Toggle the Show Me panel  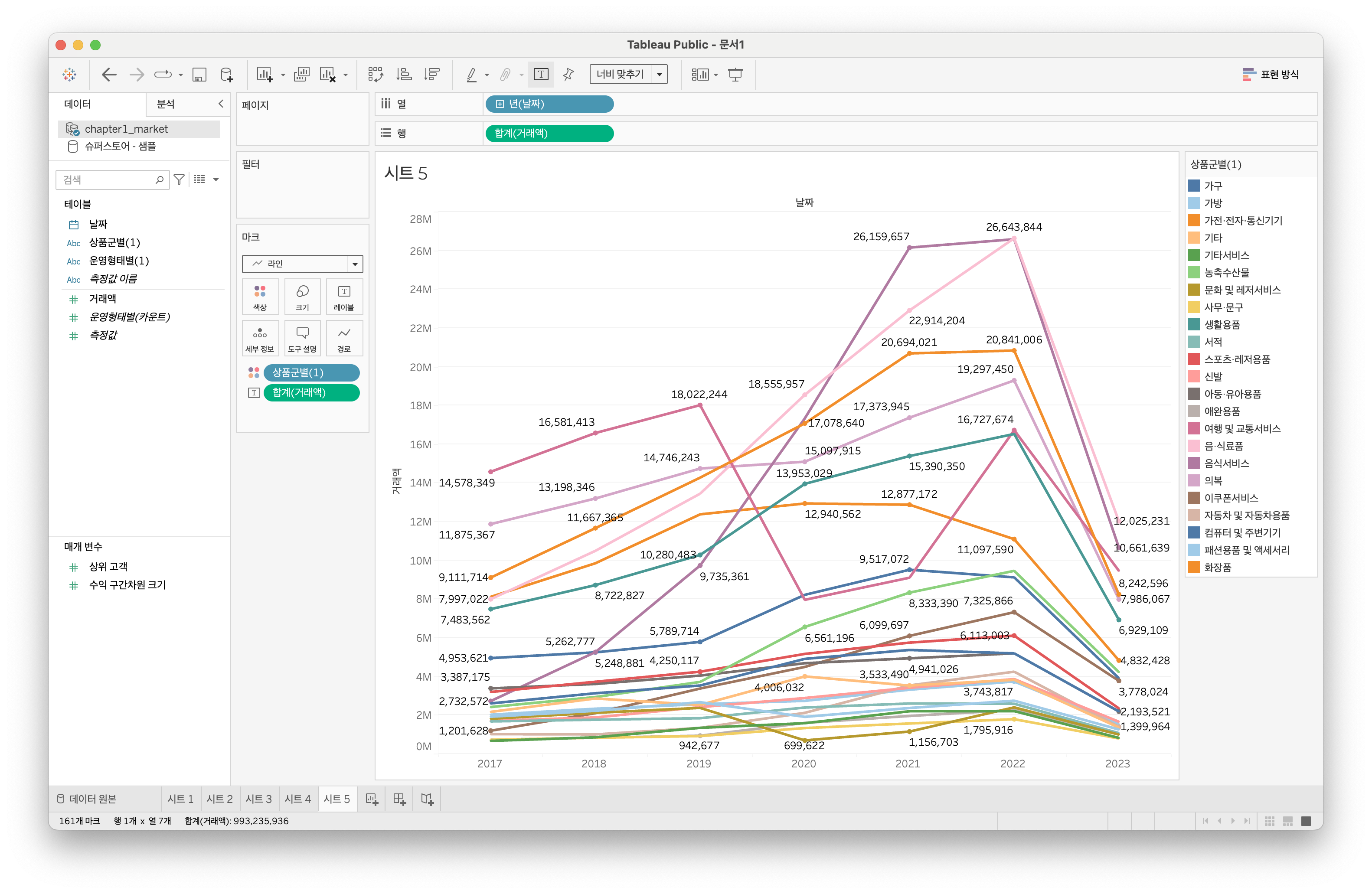pos(1271,75)
